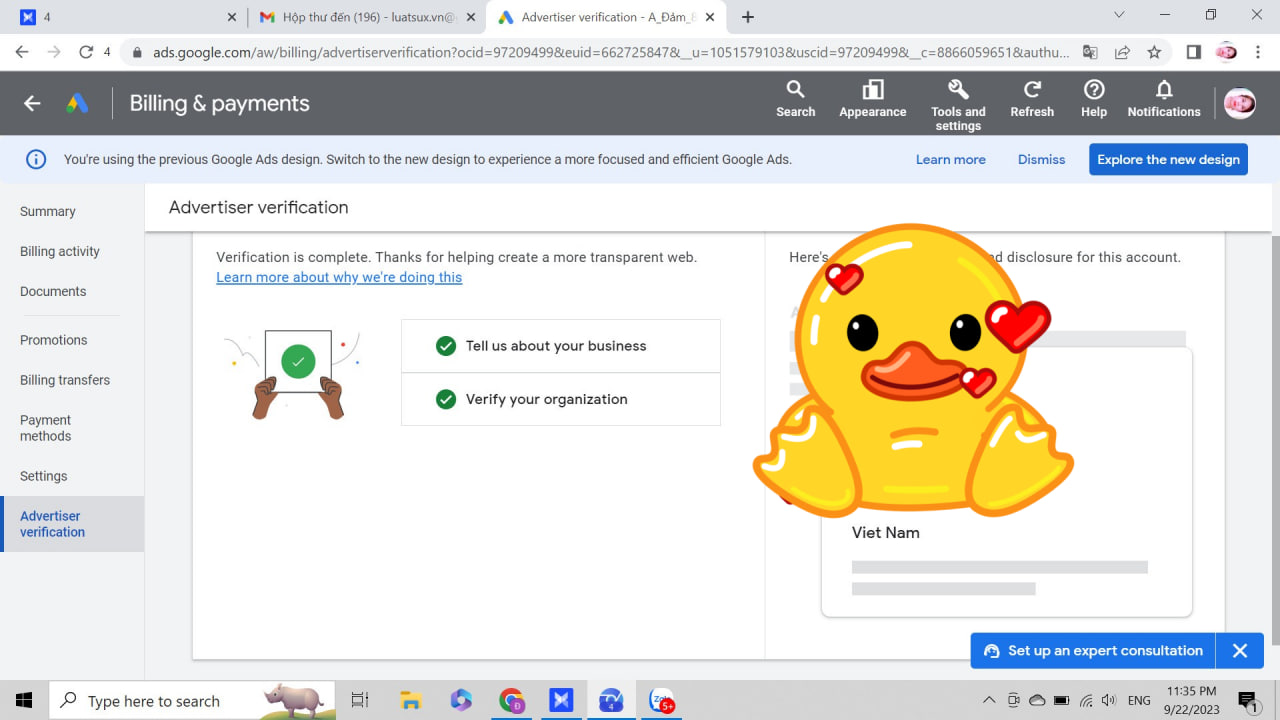This screenshot has width=1280, height=720.
Task: Click Explore the new design button
Action: (1168, 159)
